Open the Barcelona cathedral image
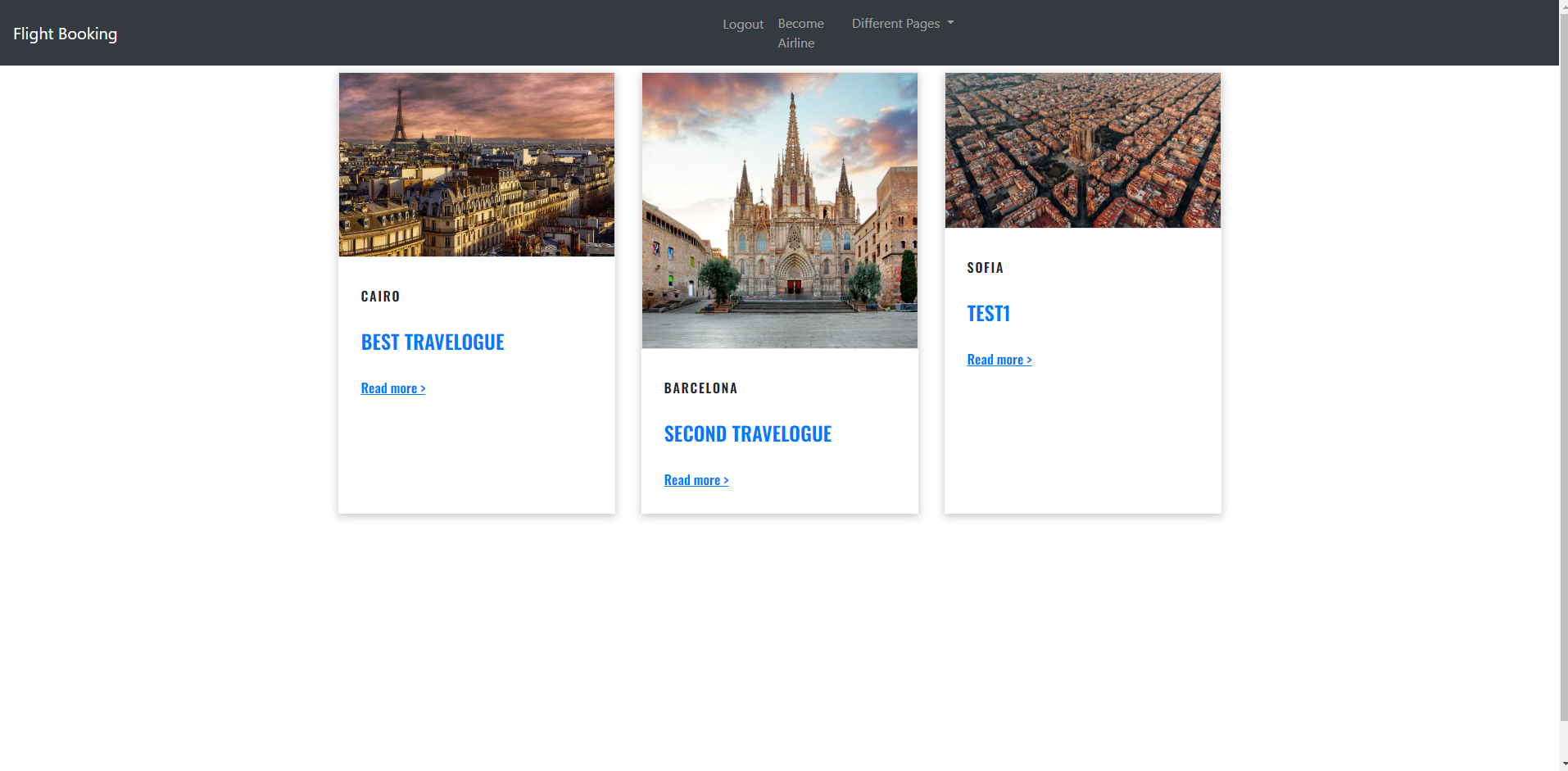The image size is (1568, 771). click(780, 211)
